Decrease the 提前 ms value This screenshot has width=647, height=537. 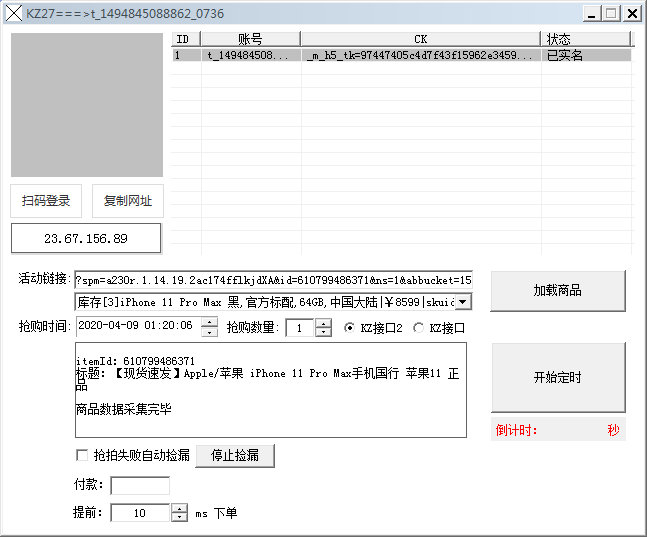[x=179, y=517]
